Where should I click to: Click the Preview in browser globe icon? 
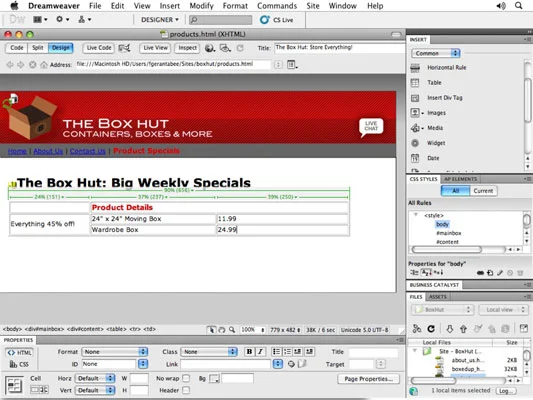click(210, 48)
